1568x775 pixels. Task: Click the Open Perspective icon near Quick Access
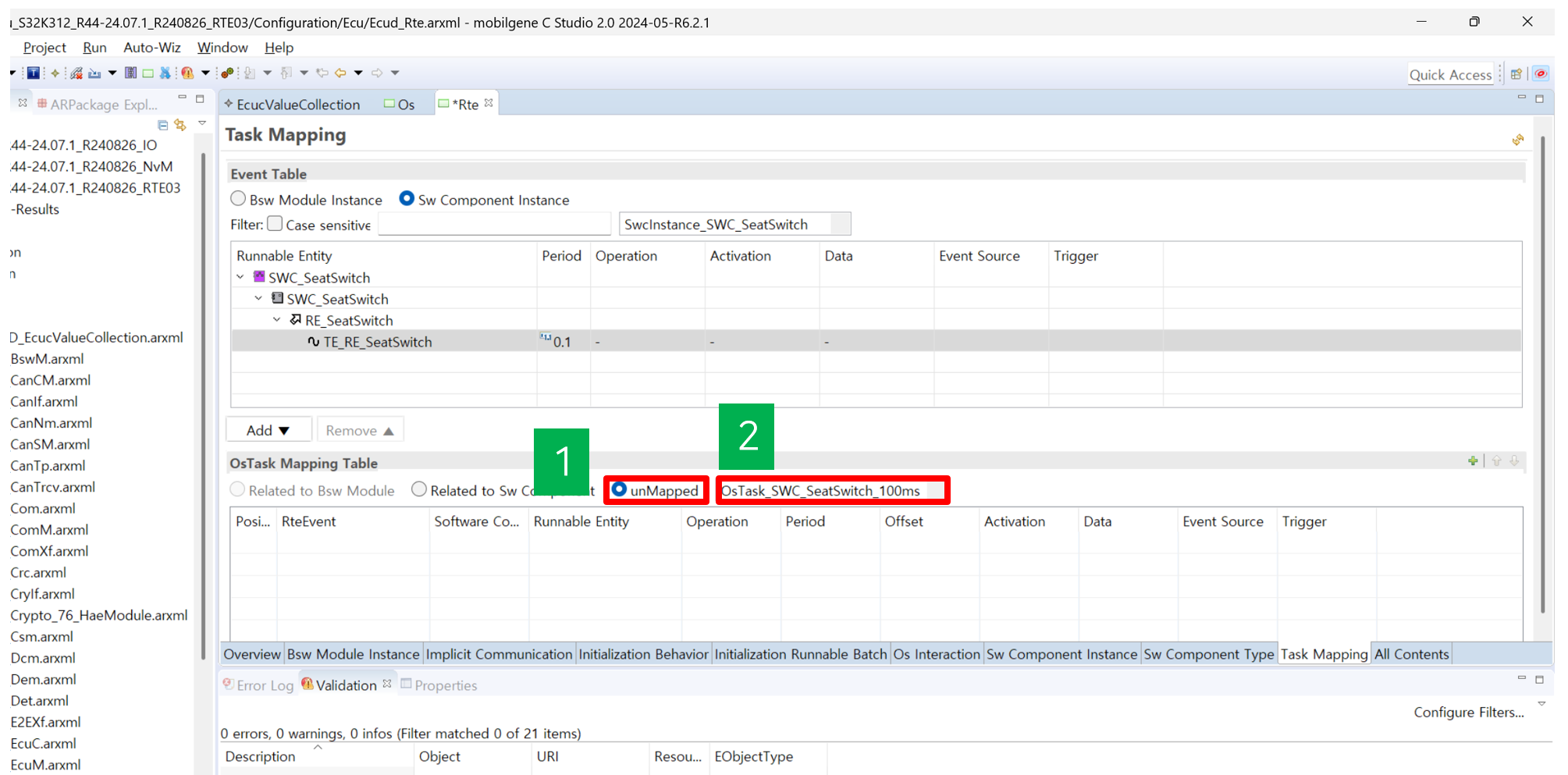[1516, 74]
